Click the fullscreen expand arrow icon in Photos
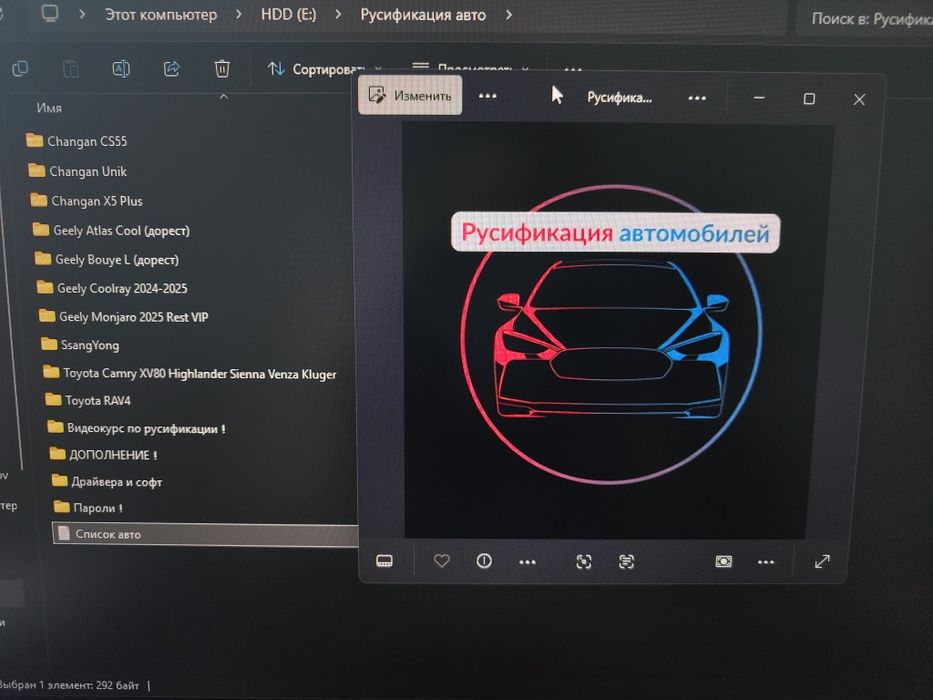The image size is (933, 700). 822,561
